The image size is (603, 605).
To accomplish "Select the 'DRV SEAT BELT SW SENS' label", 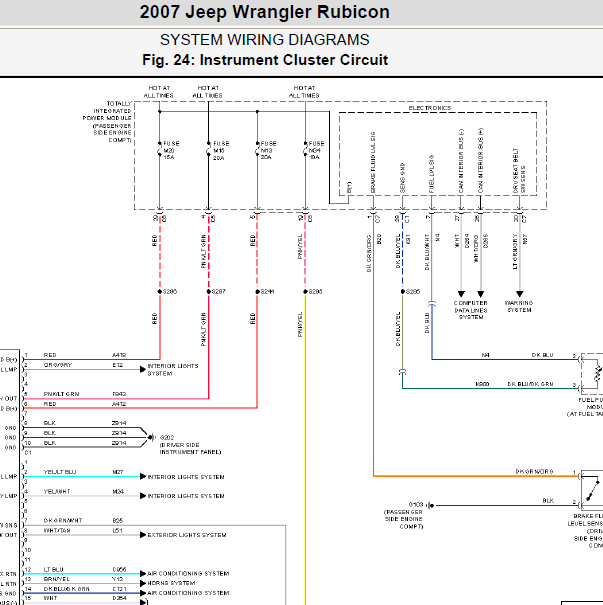I will point(519,170).
